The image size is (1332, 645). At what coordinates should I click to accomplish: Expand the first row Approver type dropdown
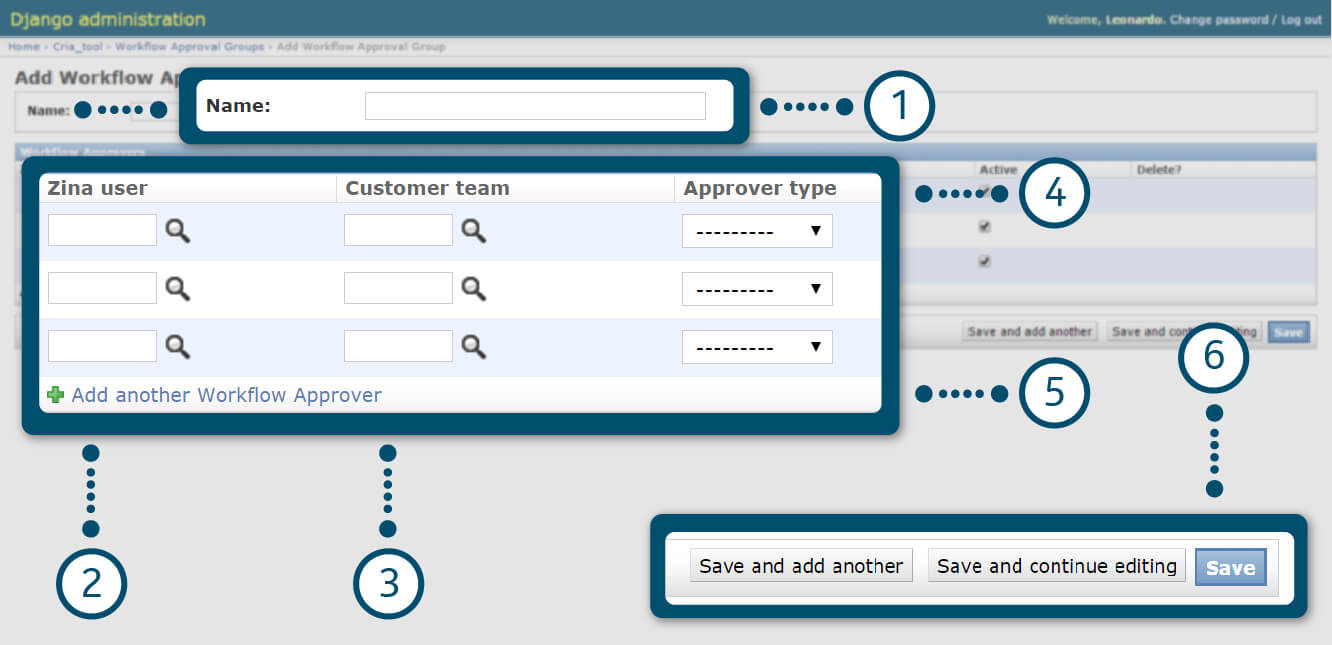[757, 231]
